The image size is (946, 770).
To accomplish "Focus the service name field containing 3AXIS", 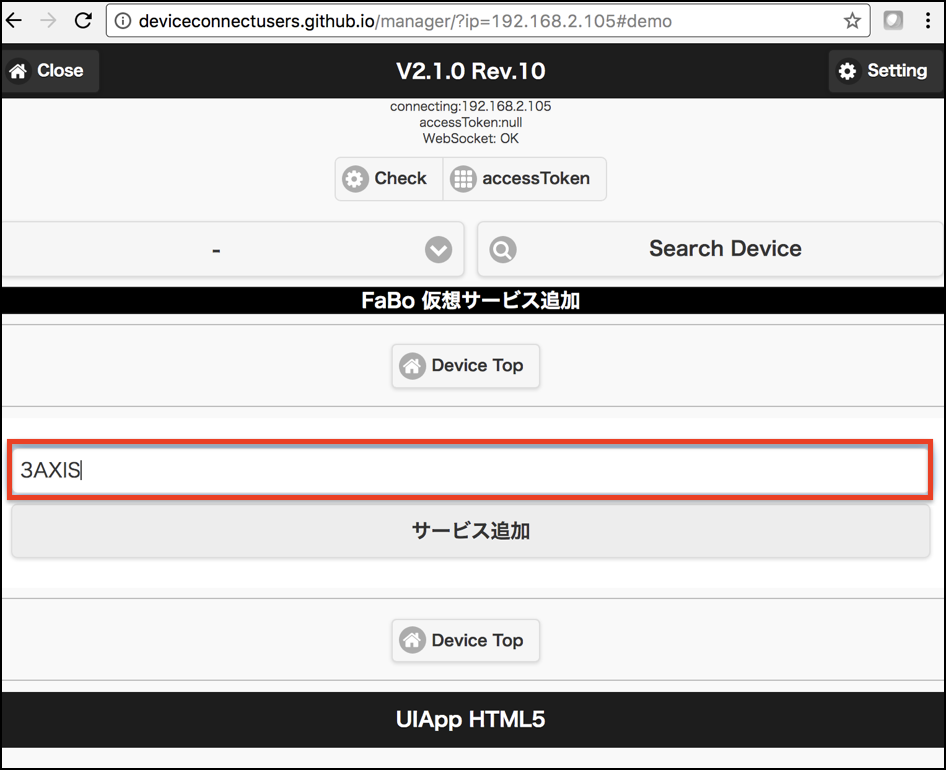I will 471,470.
